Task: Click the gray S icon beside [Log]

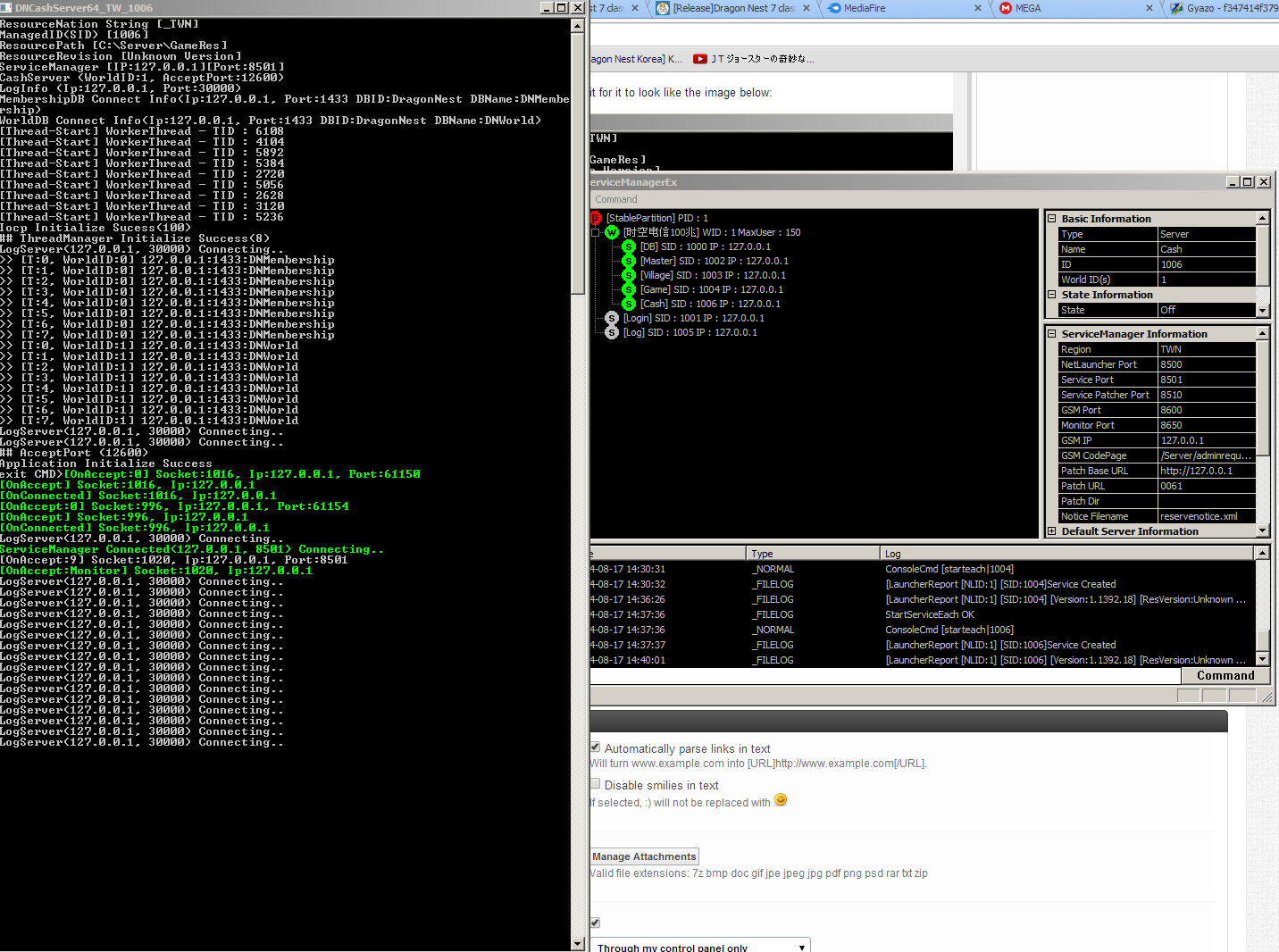Action: pos(612,332)
